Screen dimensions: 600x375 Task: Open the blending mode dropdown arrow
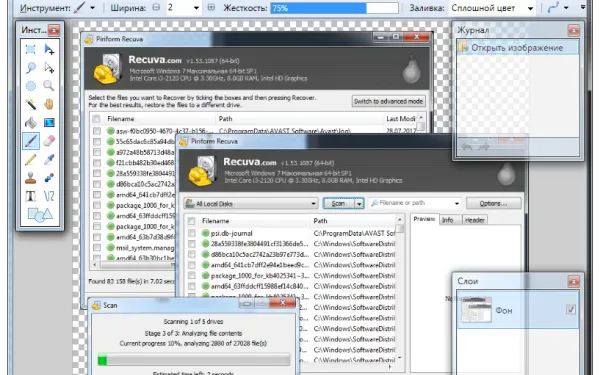click(566, 8)
